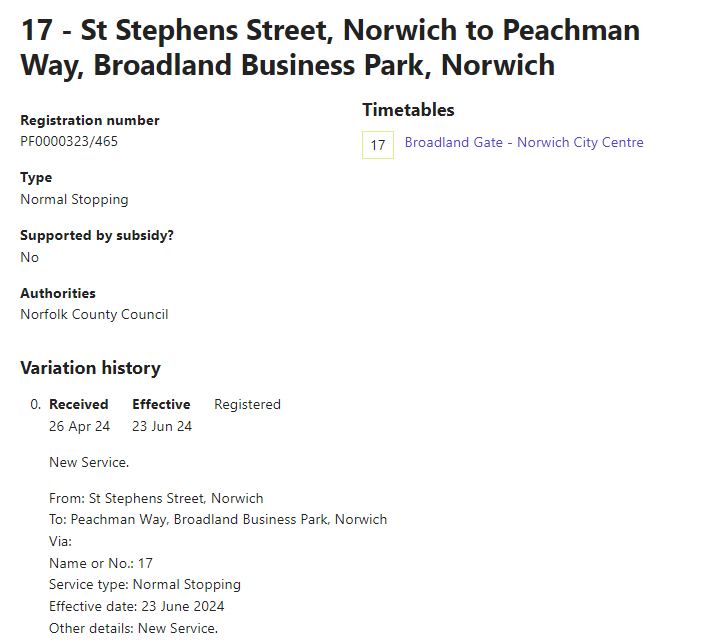Click Norfolk County Council under Authorities
This screenshot has width=708, height=642.
point(94,314)
